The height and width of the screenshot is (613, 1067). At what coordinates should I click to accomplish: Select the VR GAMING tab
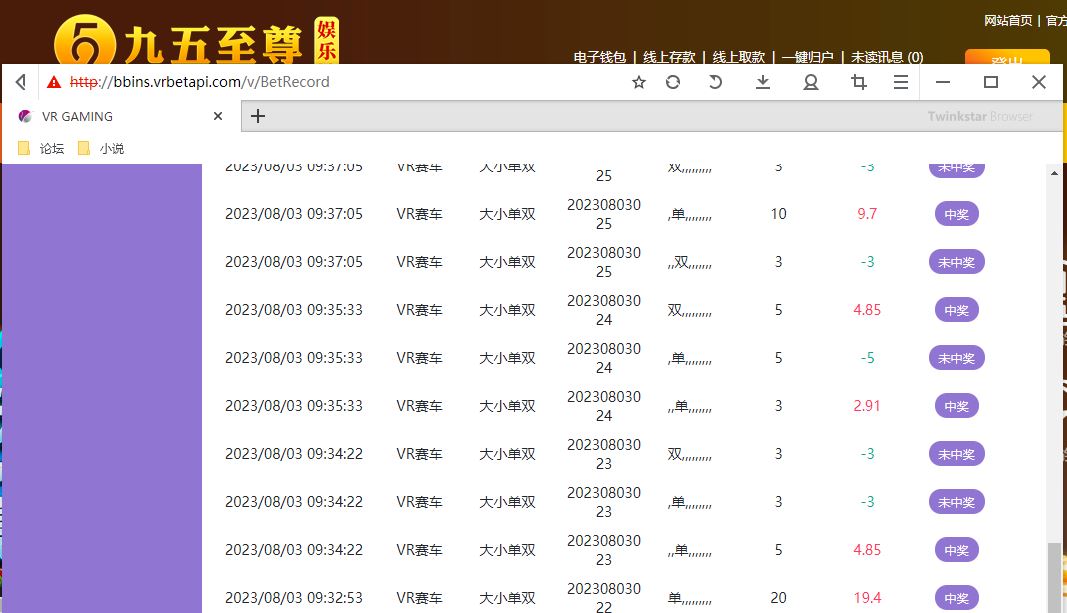[x=121, y=116]
